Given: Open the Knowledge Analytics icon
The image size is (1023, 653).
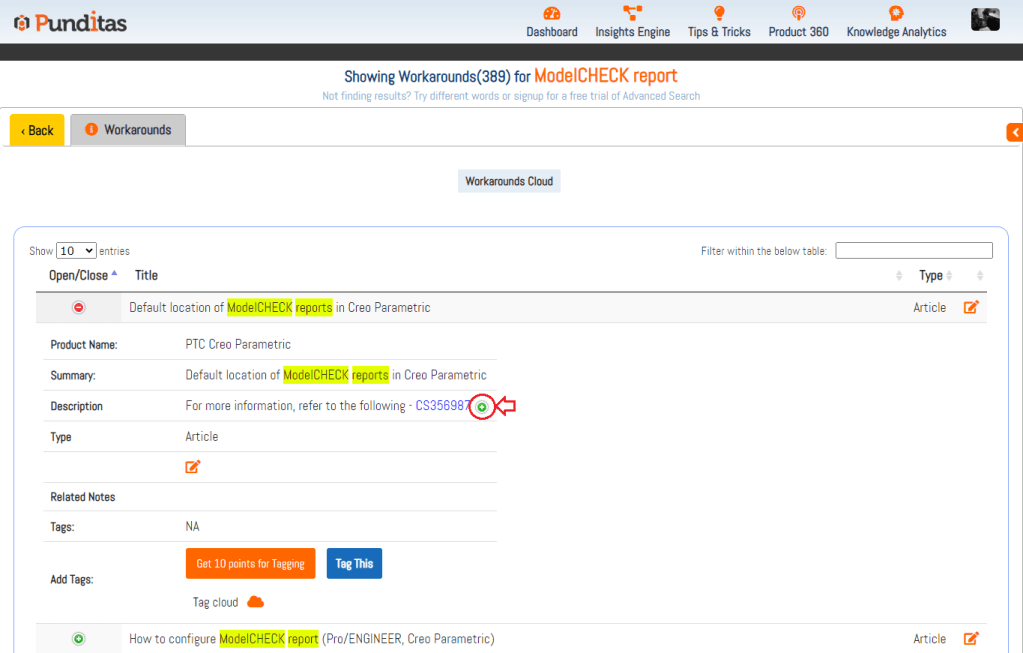Looking at the screenshot, I should [x=896, y=13].
